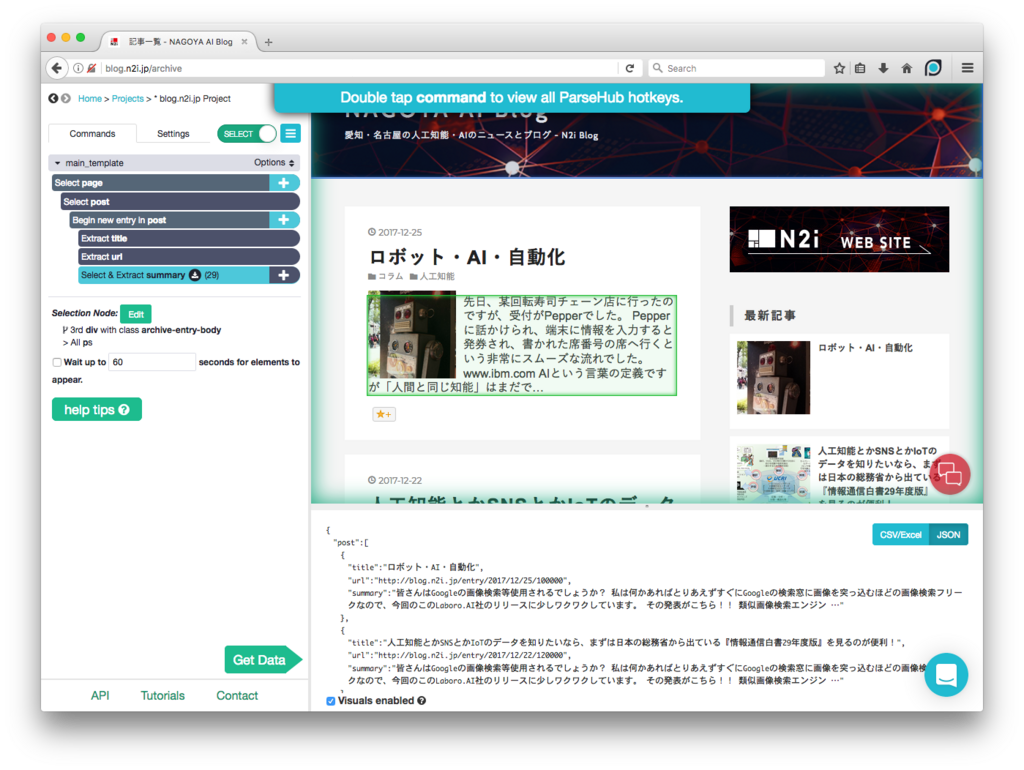This screenshot has width=1024, height=770.
Task: Go back with the browser back arrow
Action: coord(57,68)
